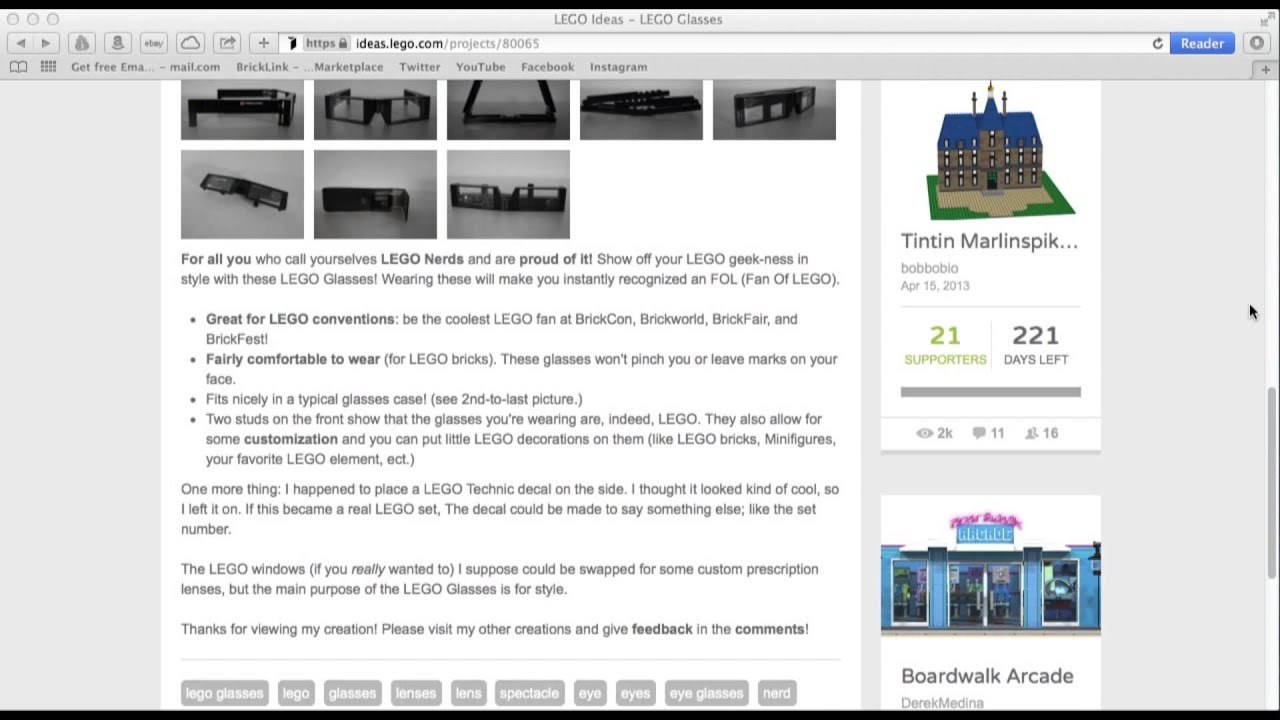Enter full screen using the window's corner arrows
Image resolution: width=1280 pixels, height=720 pixels.
pos(1267,19)
